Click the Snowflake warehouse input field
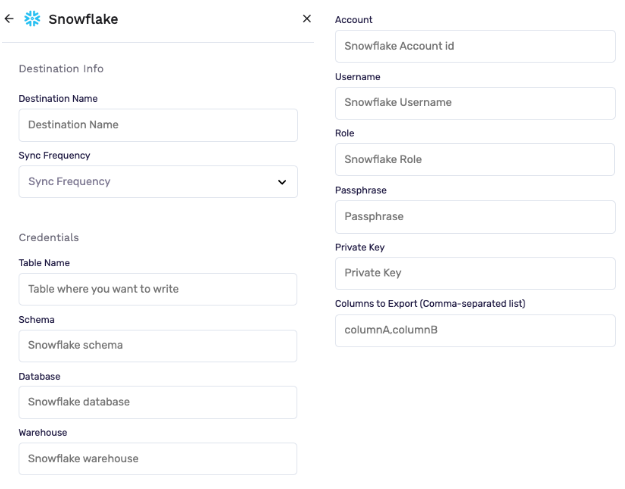The image size is (625, 489). [x=157, y=459]
